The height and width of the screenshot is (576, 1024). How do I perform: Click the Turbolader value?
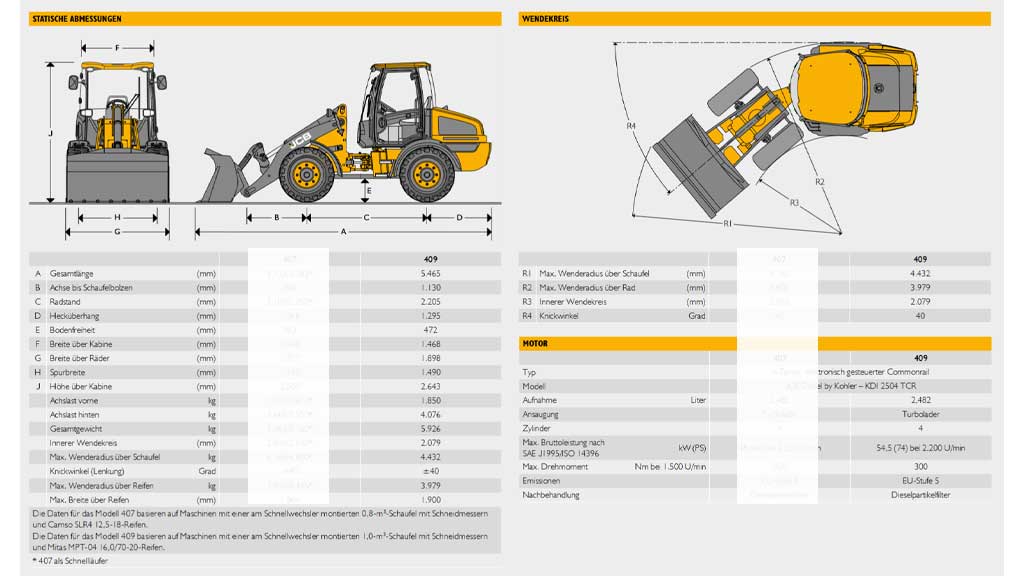(x=920, y=414)
